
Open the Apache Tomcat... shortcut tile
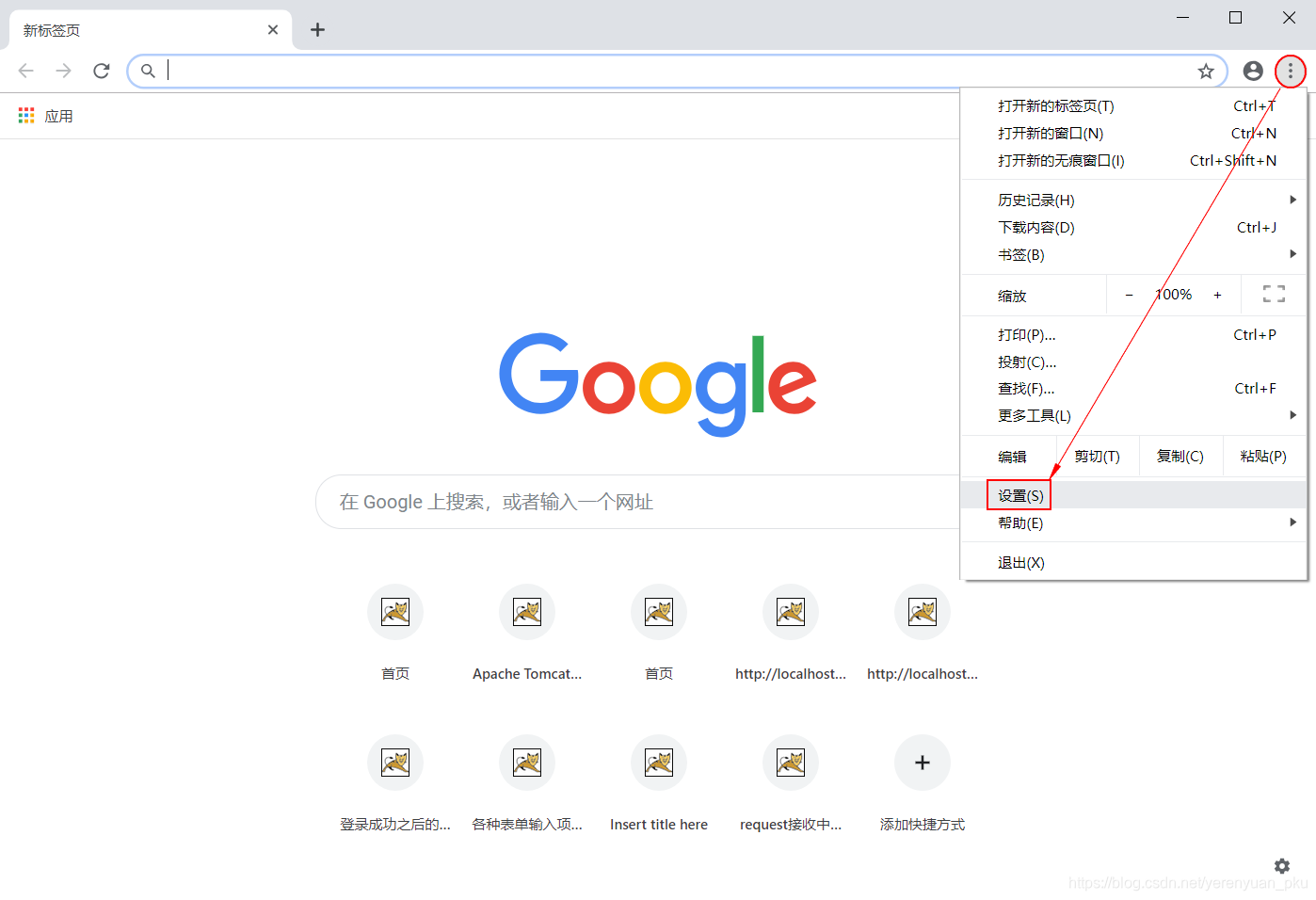(527, 631)
